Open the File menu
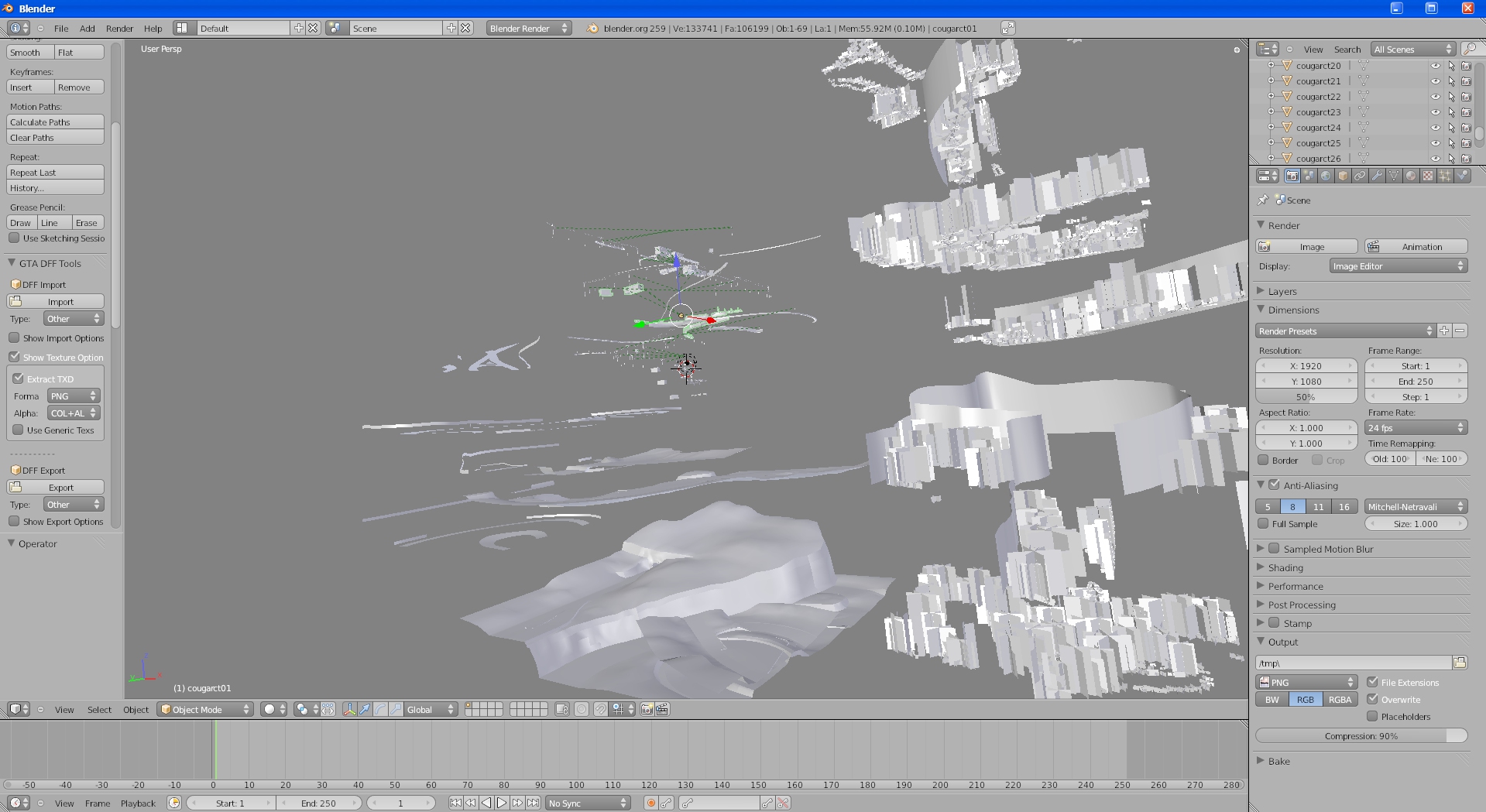The width and height of the screenshot is (1486, 812). [x=61, y=29]
